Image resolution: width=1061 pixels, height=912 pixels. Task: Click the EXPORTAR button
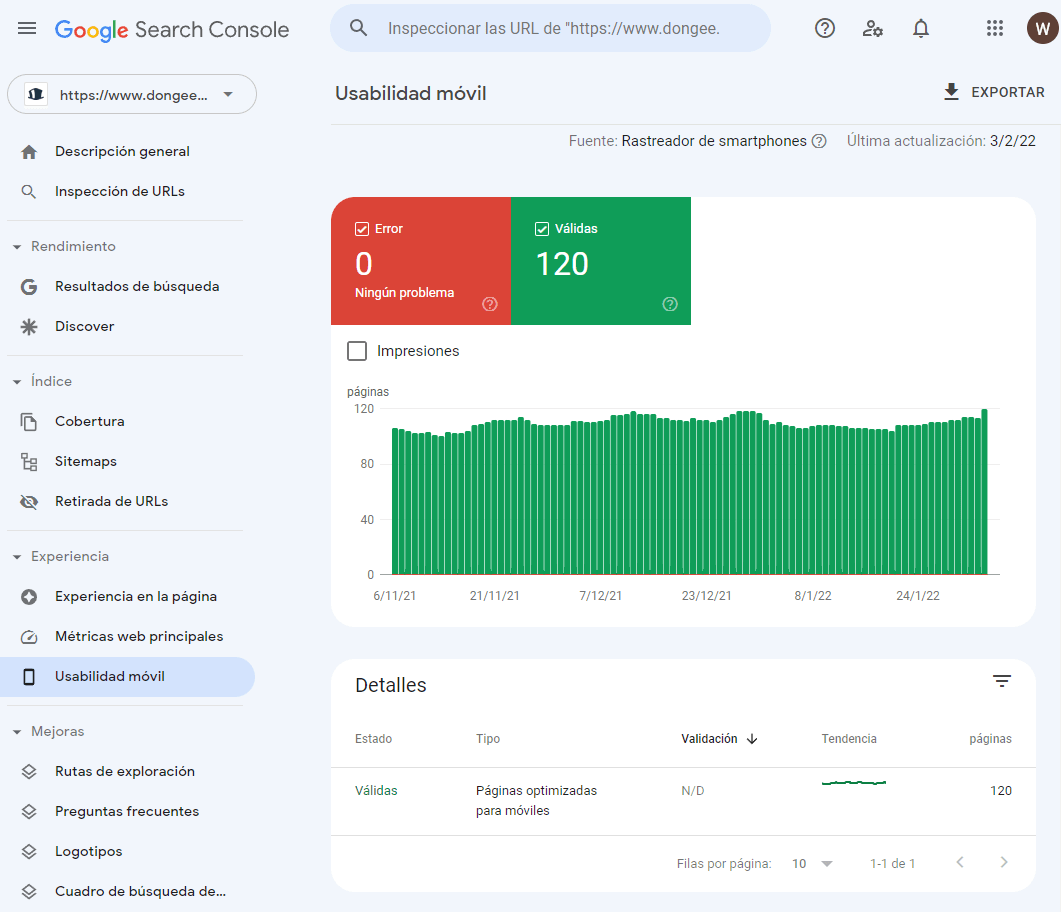click(994, 92)
